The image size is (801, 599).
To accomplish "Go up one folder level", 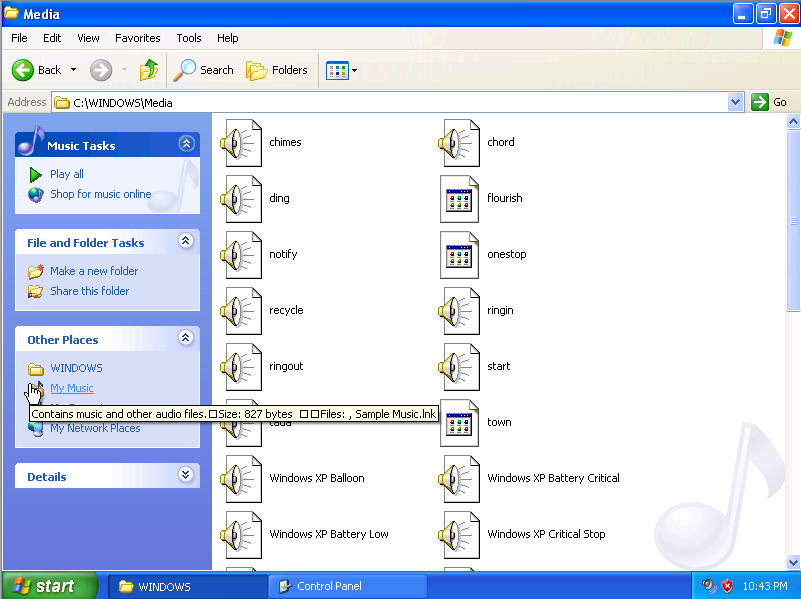I will tap(149, 70).
